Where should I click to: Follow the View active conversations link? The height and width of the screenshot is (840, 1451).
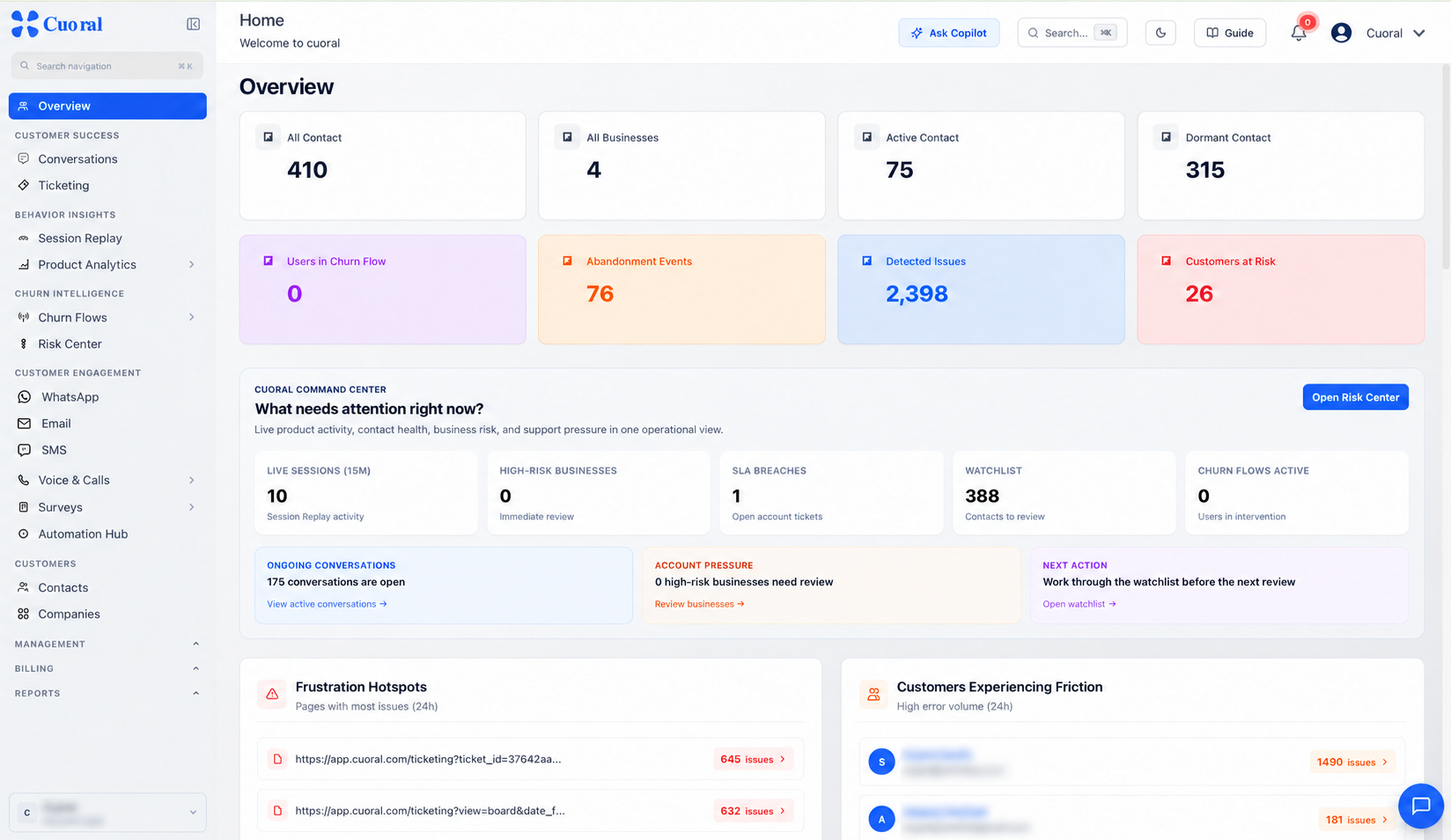click(327, 604)
